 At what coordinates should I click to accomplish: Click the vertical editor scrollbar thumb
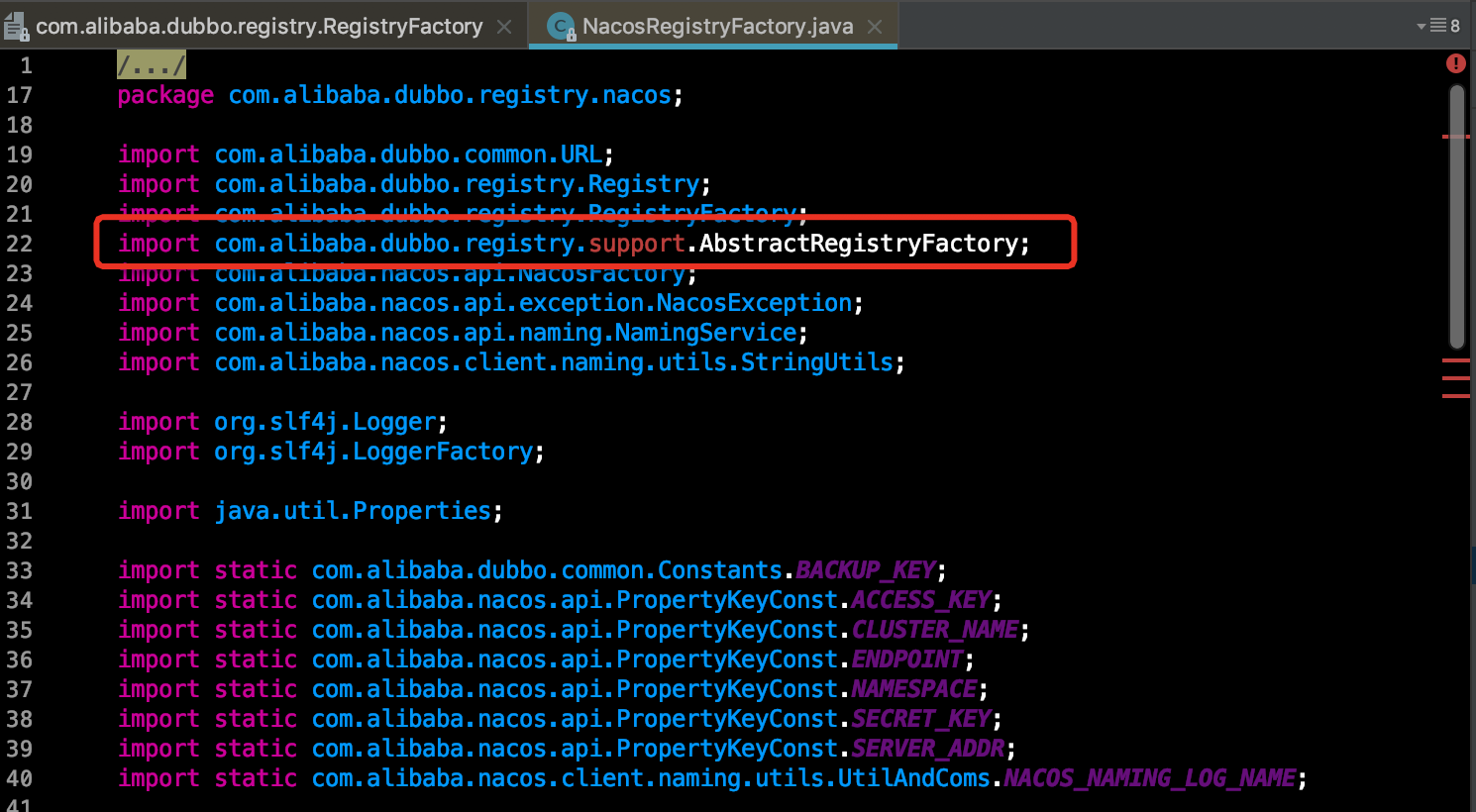(x=1456, y=216)
